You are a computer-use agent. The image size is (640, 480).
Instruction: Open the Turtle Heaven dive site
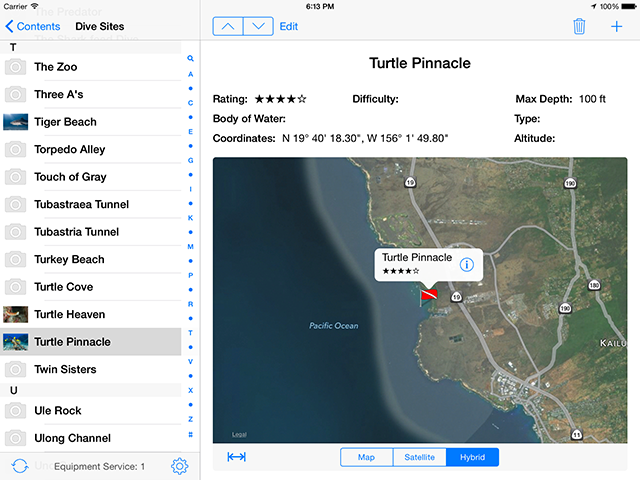pos(70,314)
